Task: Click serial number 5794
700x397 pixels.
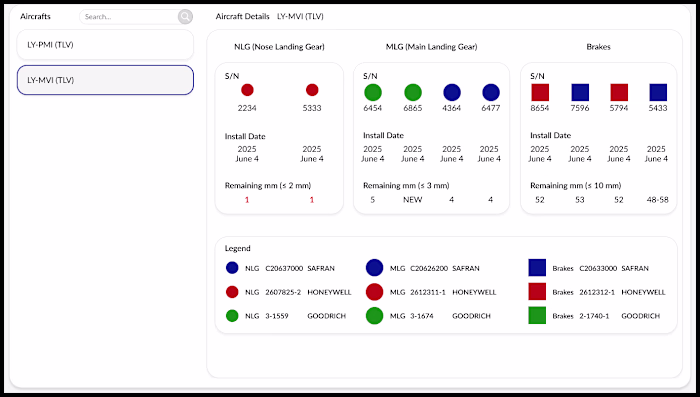Action: [619, 108]
